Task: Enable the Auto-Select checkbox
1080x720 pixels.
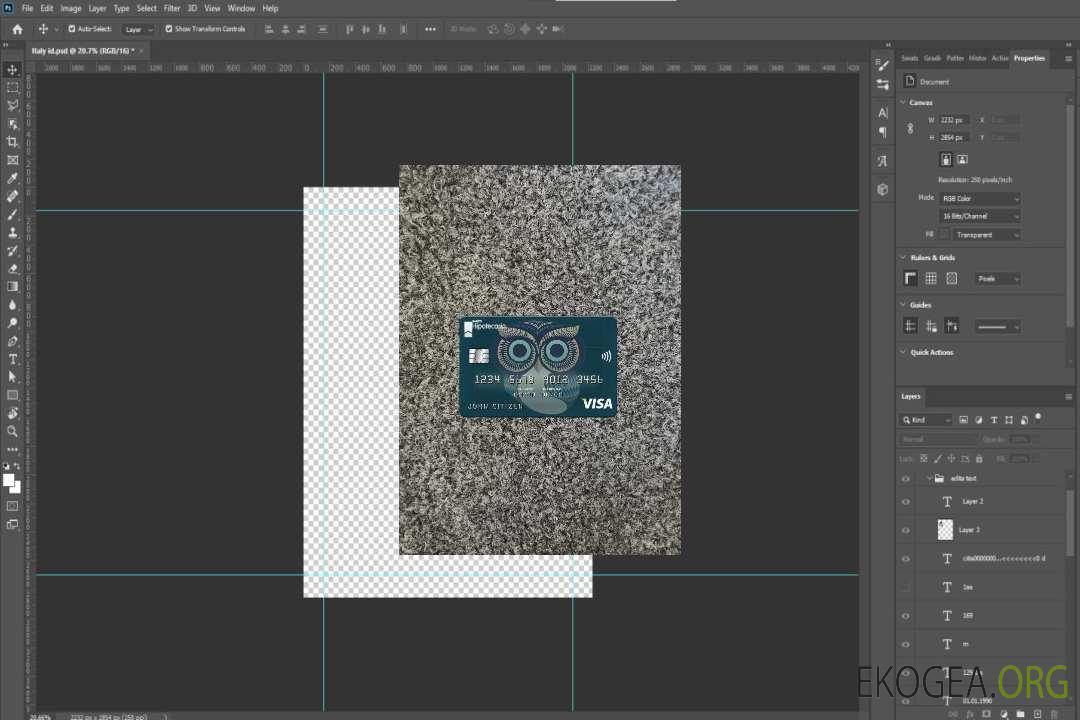Action: click(x=71, y=29)
